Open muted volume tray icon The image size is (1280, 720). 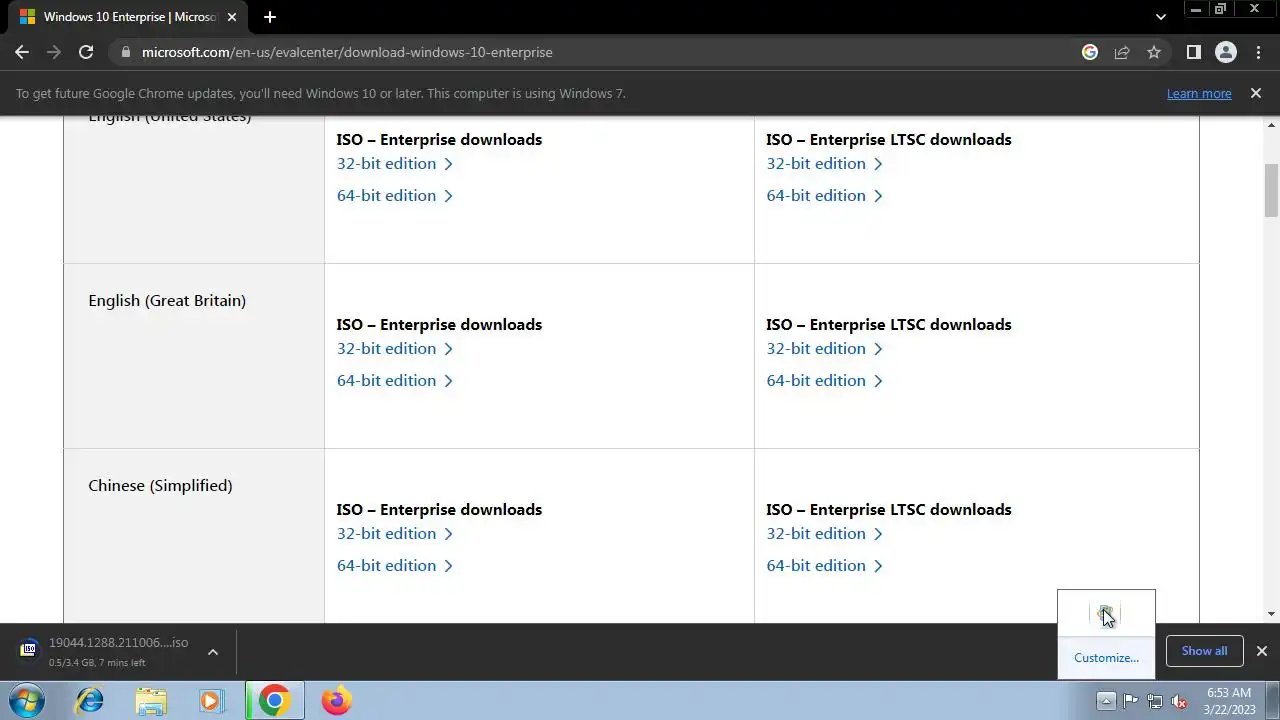[1178, 700]
